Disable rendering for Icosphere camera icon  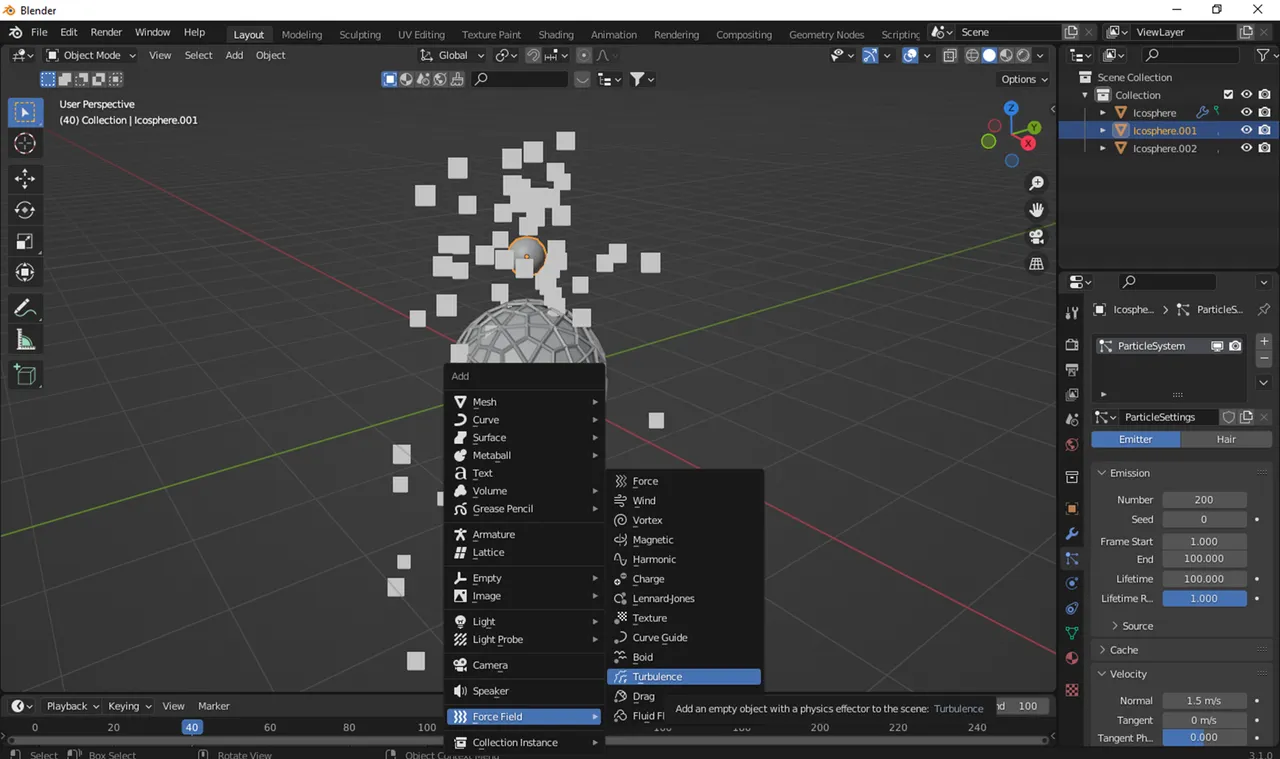1265,113
